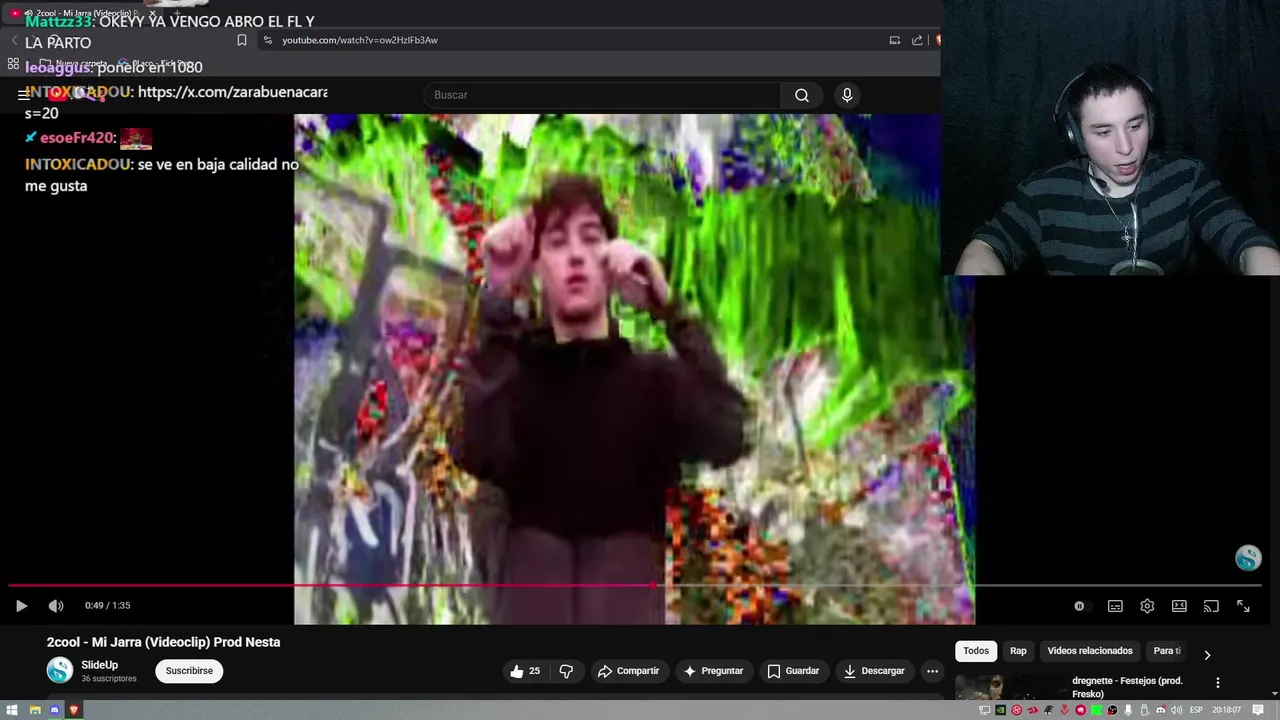Click the URL youtube.com/watch address bar
1280x720 pixels.
point(360,40)
